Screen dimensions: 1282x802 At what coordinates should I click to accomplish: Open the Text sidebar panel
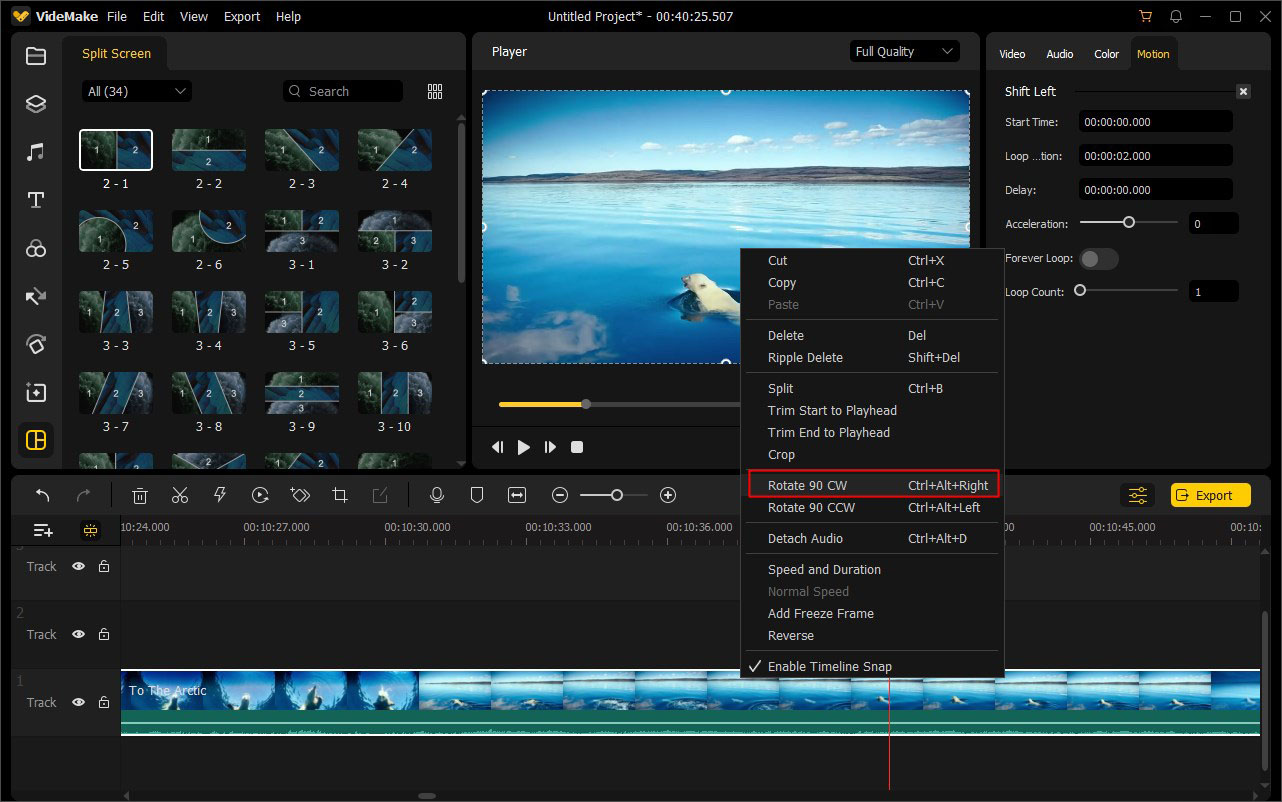36,200
